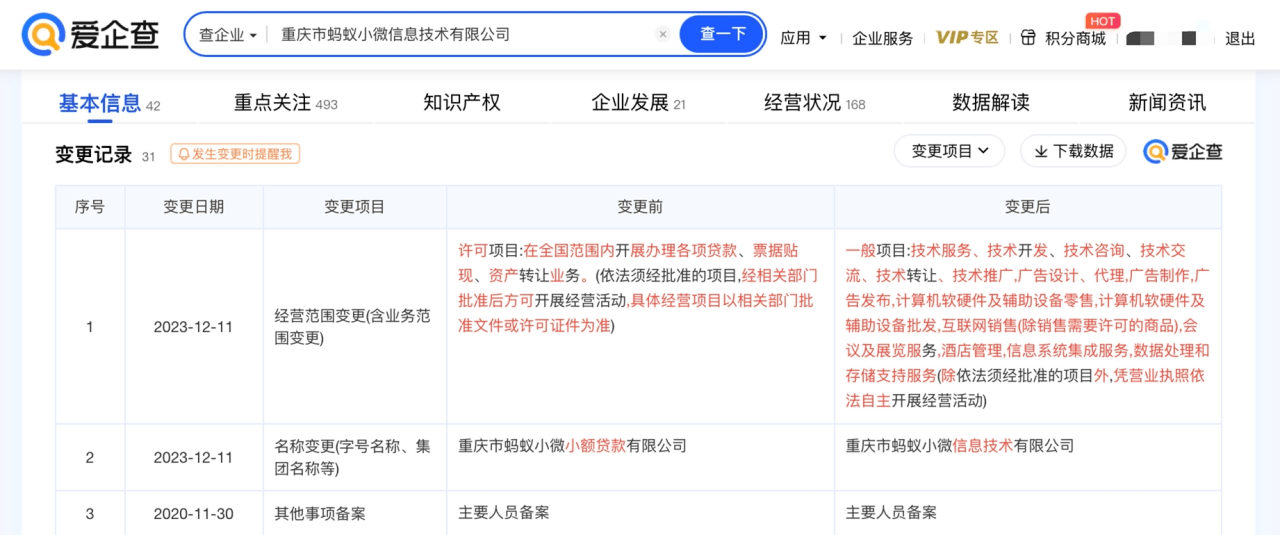
Task: Click the 31 count beside 变更记录
Action: pos(148,157)
